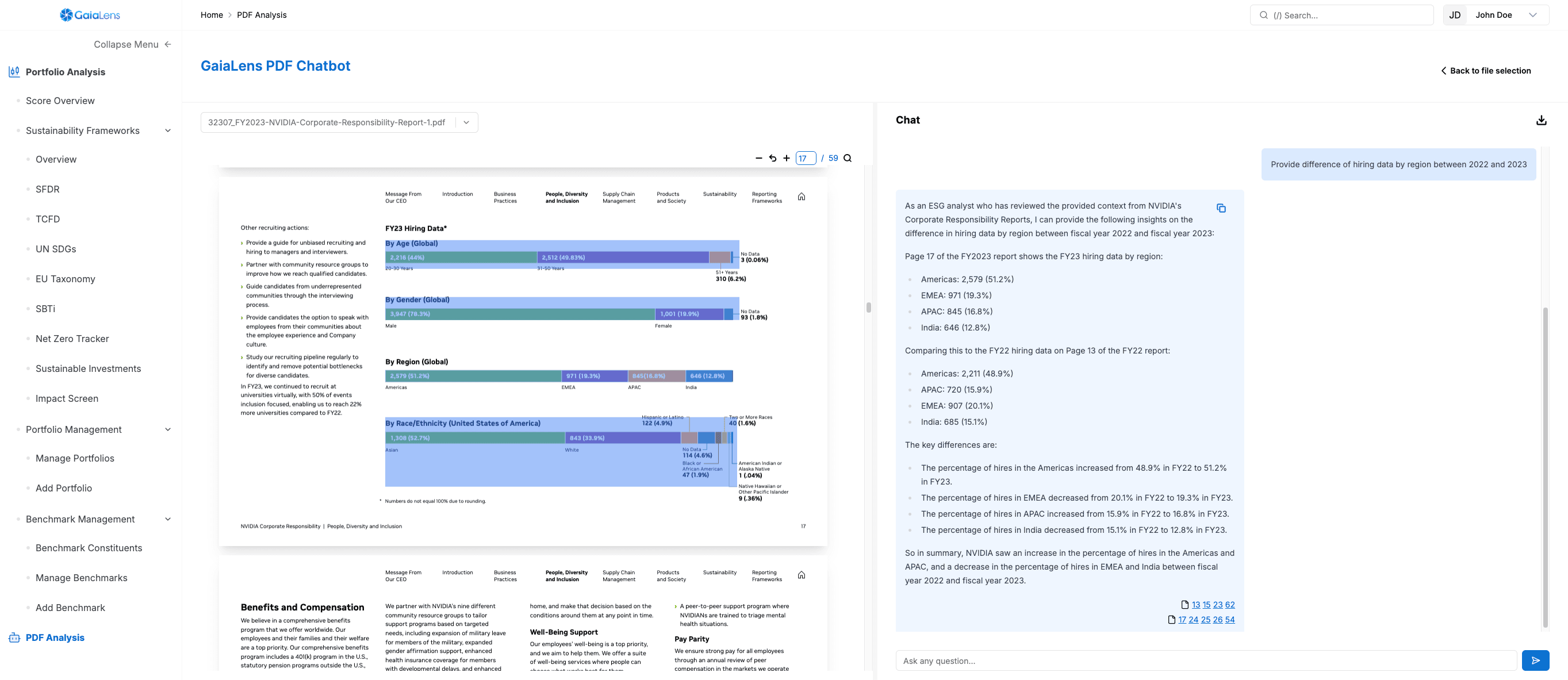The width and height of the screenshot is (1568, 680).
Task: Jump to cited page 25
Action: point(1206,620)
